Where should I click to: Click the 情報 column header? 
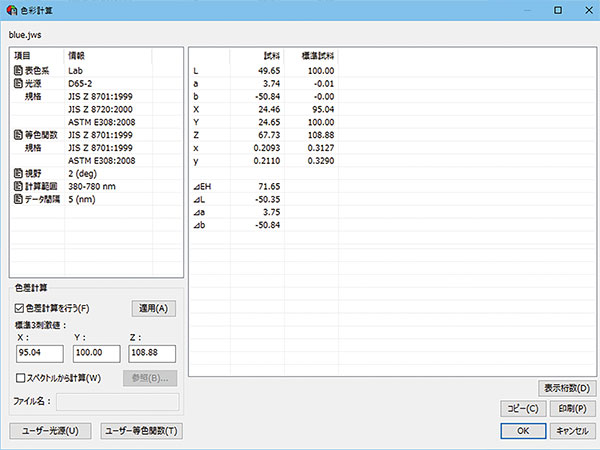point(76,56)
